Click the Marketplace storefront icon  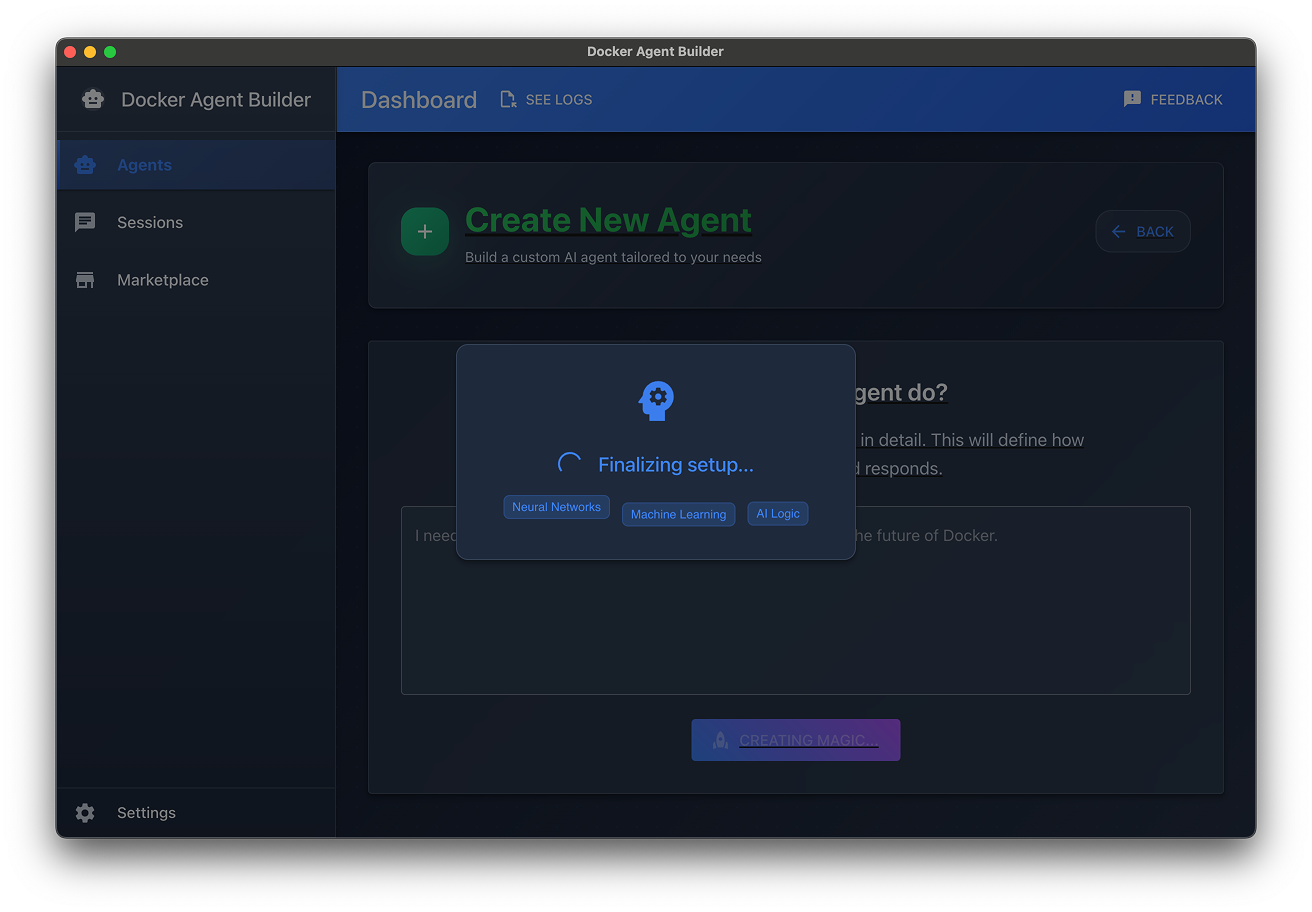(84, 280)
